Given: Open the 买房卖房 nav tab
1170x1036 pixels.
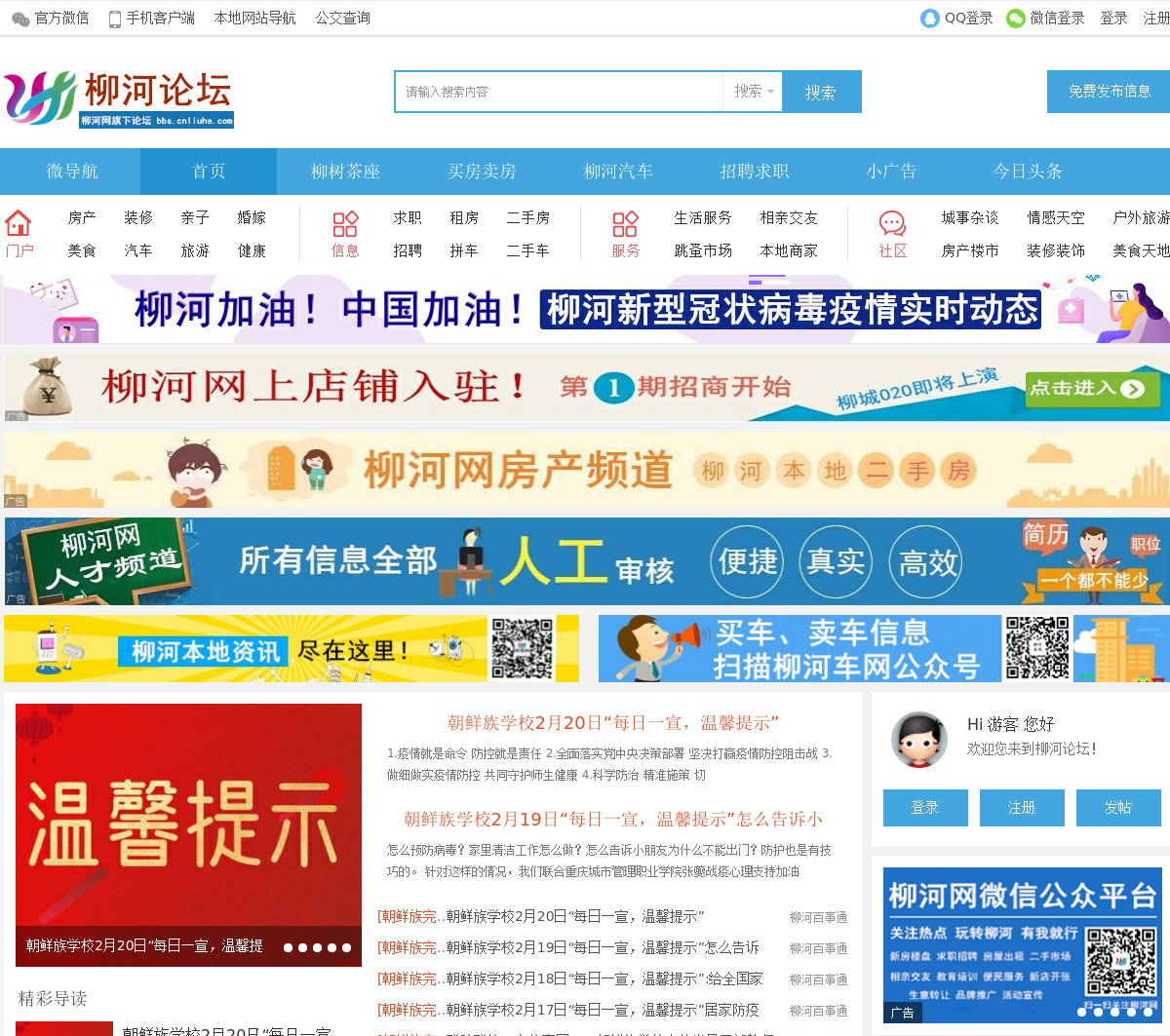Looking at the screenshot, I should (482, 172).
